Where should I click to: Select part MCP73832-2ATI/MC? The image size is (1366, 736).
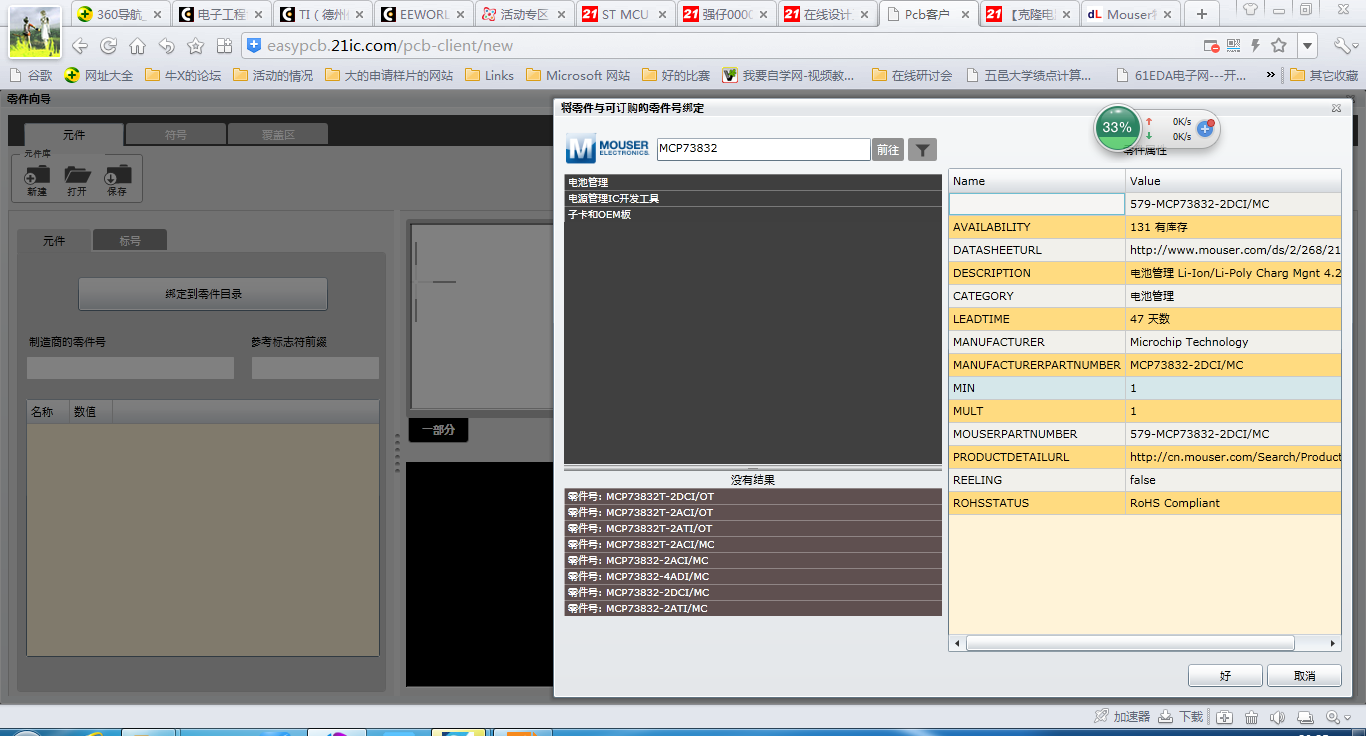[753, 608]
